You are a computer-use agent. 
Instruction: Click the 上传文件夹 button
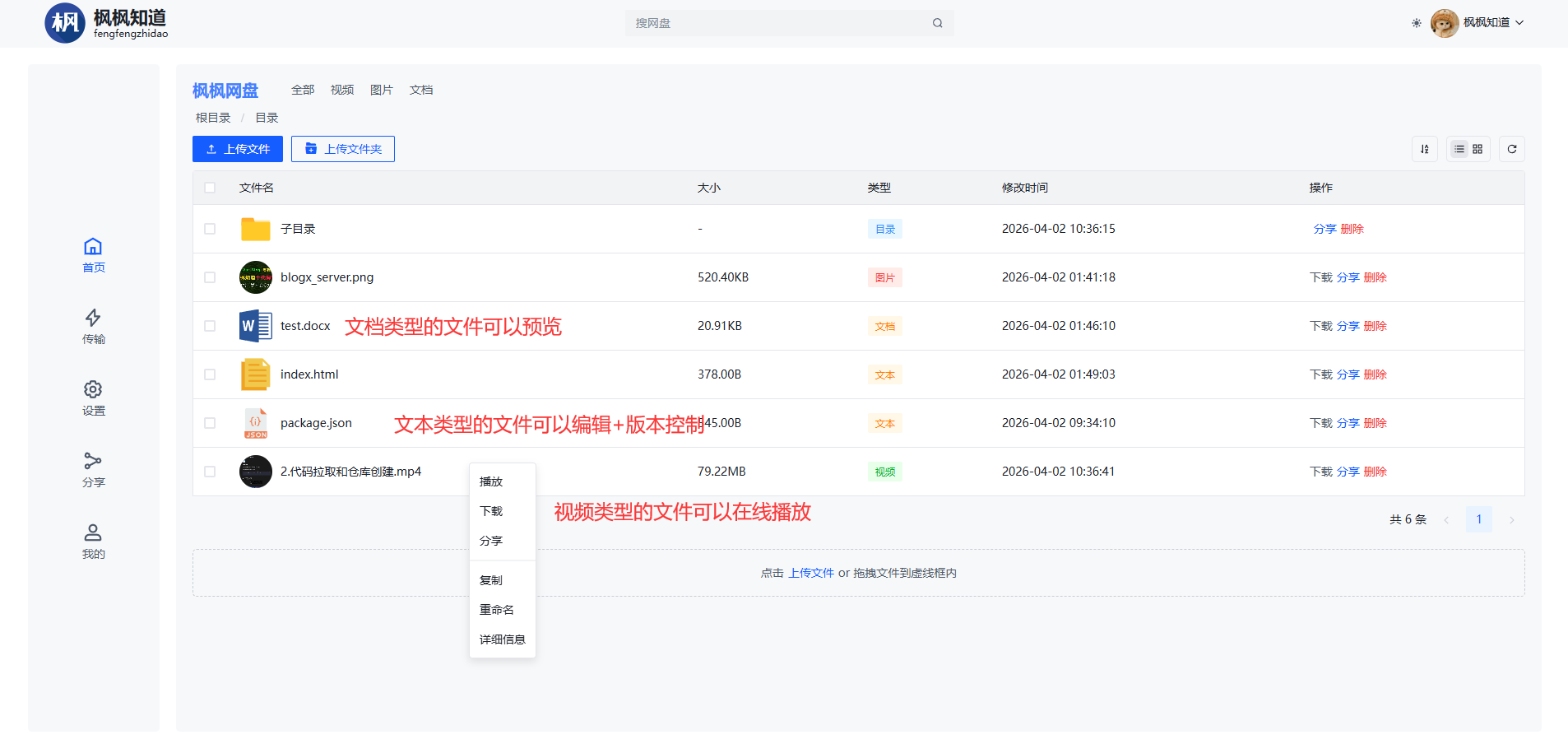[343, 149]
